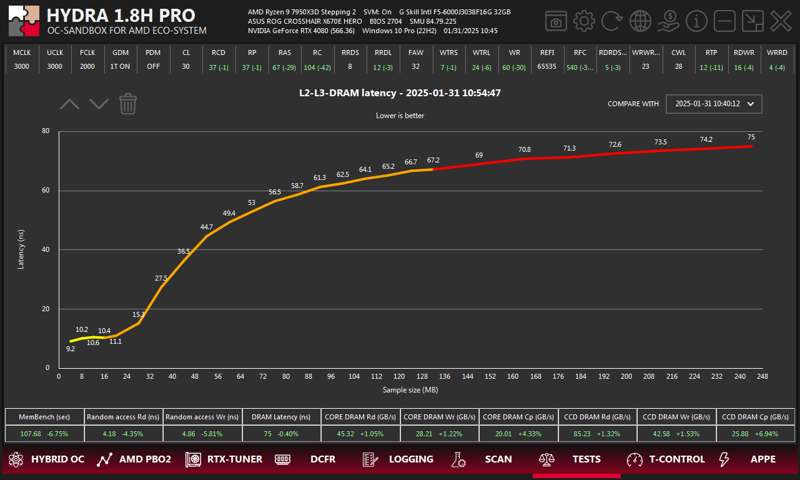Click the DRAM Latency result cell

pos(281,433)
